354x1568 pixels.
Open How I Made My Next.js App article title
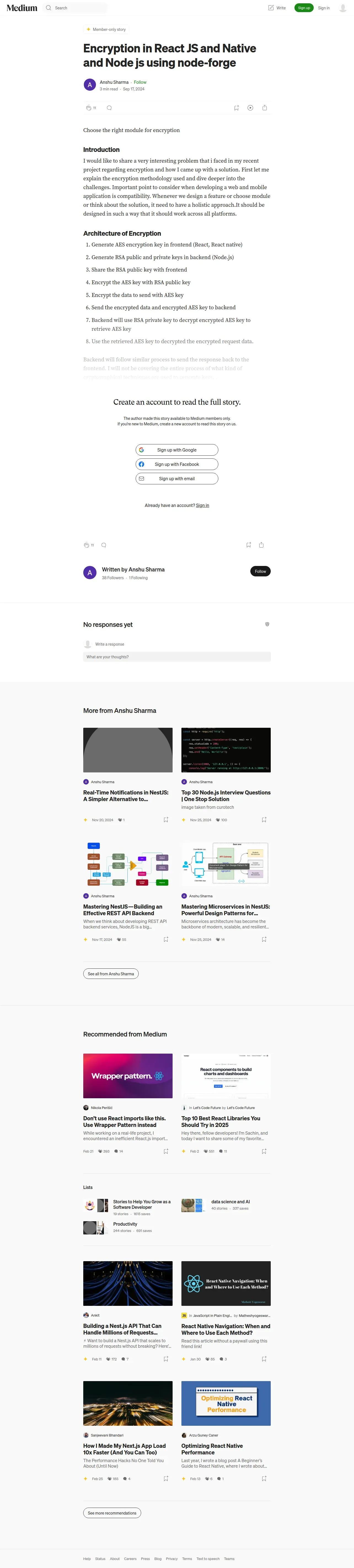pyautogui.click(x=124, y=1449)
